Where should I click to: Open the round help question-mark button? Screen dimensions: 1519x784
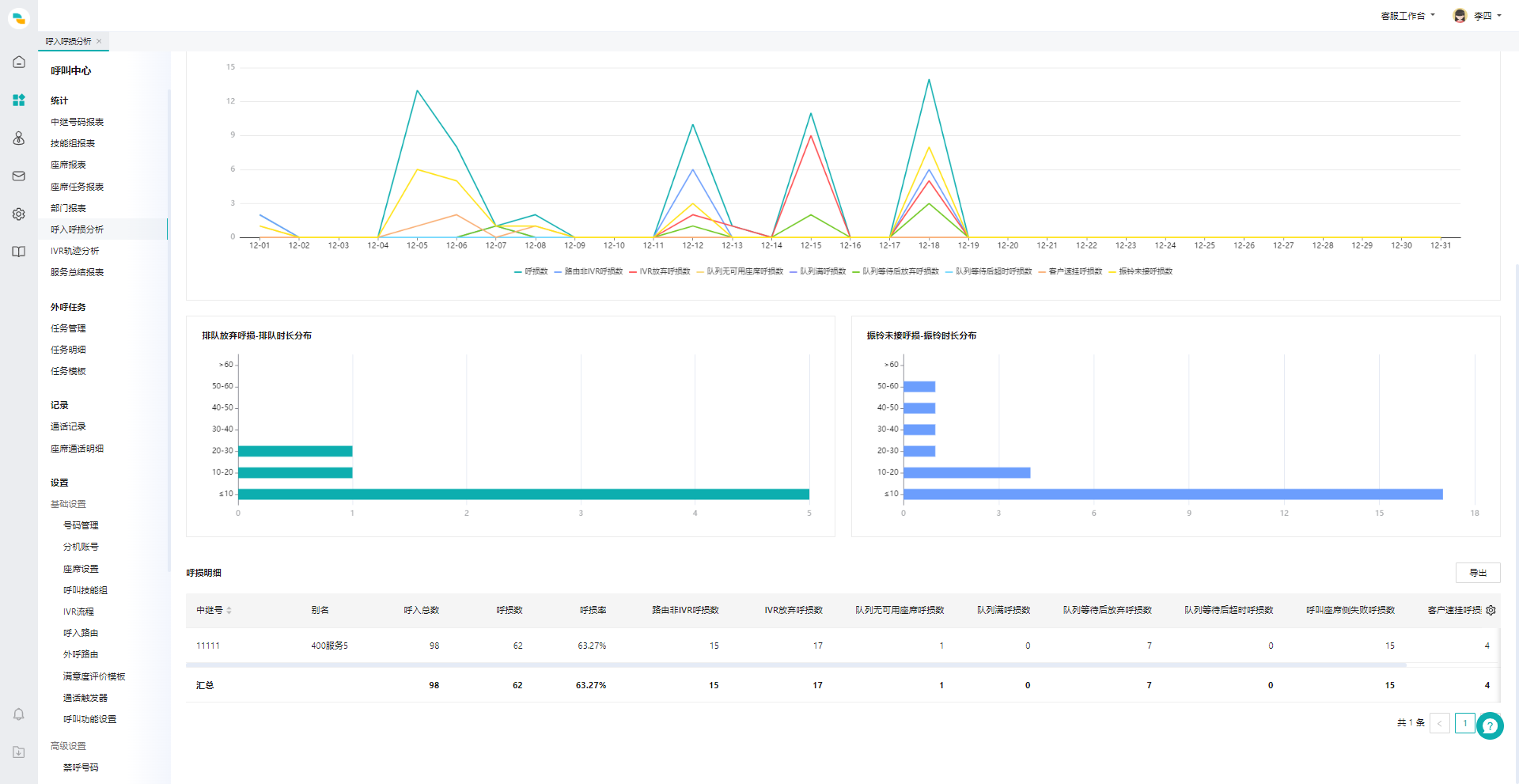pos(1490,725)
